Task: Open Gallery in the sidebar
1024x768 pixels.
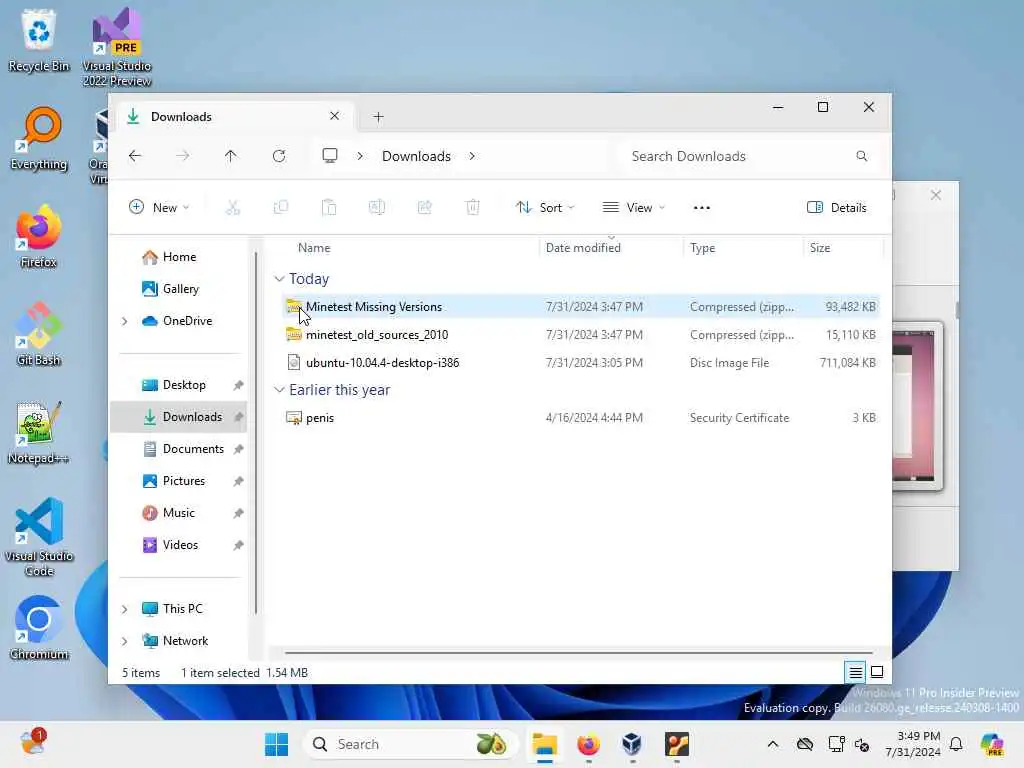Action: click(180, 289)
